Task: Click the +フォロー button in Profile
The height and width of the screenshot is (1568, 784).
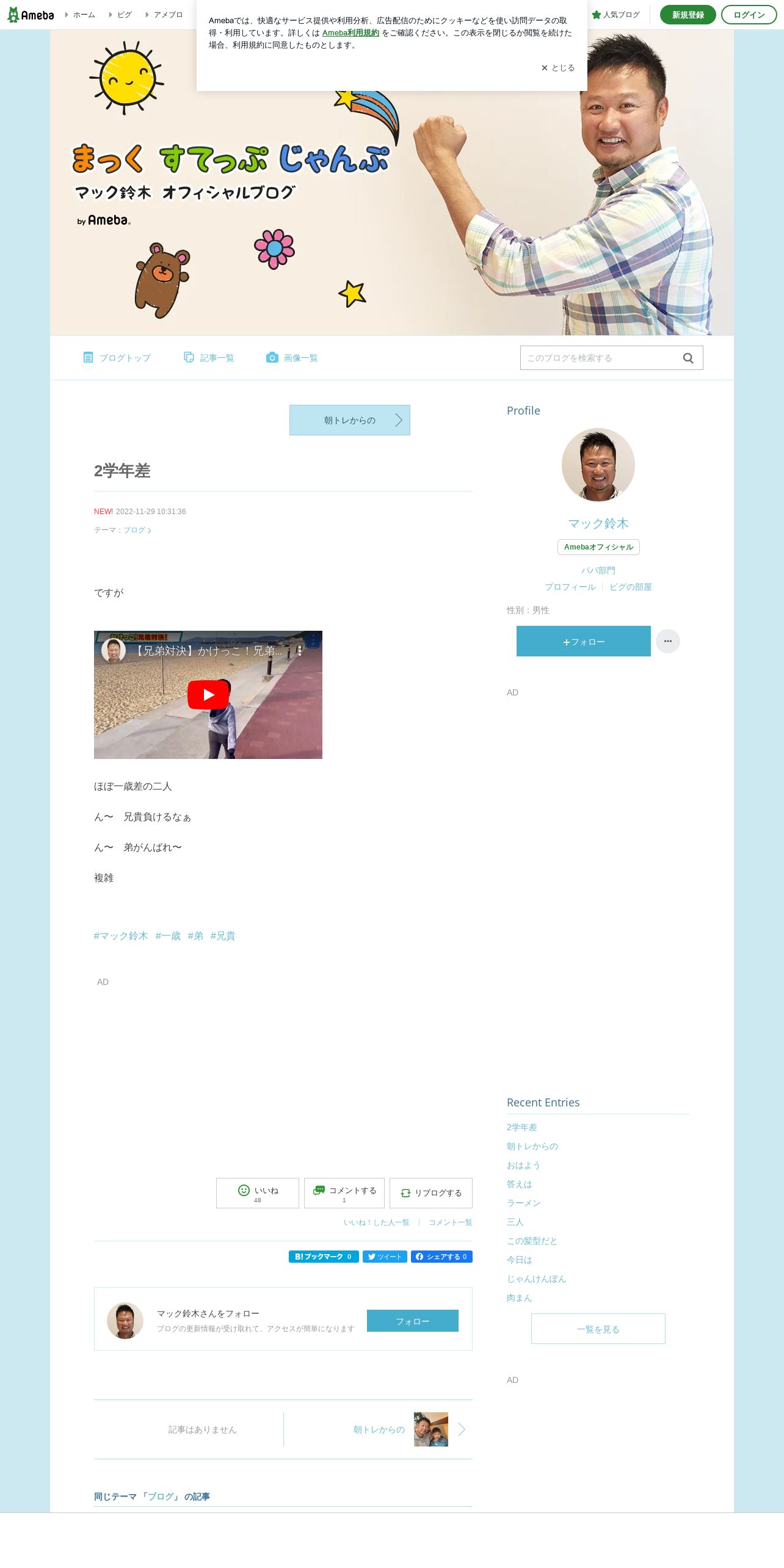Action: click(x=584, y=641)
